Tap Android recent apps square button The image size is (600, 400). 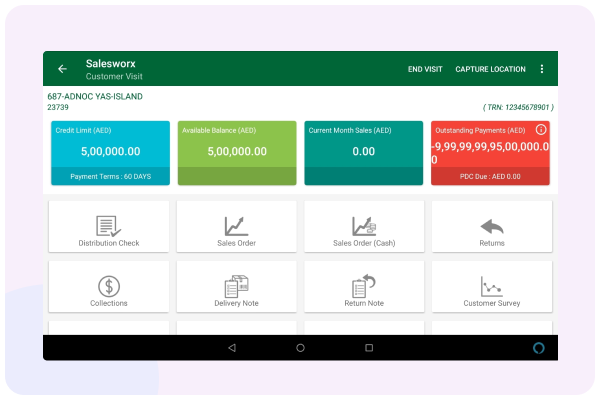pyautogui.click(x=369, y=347)
